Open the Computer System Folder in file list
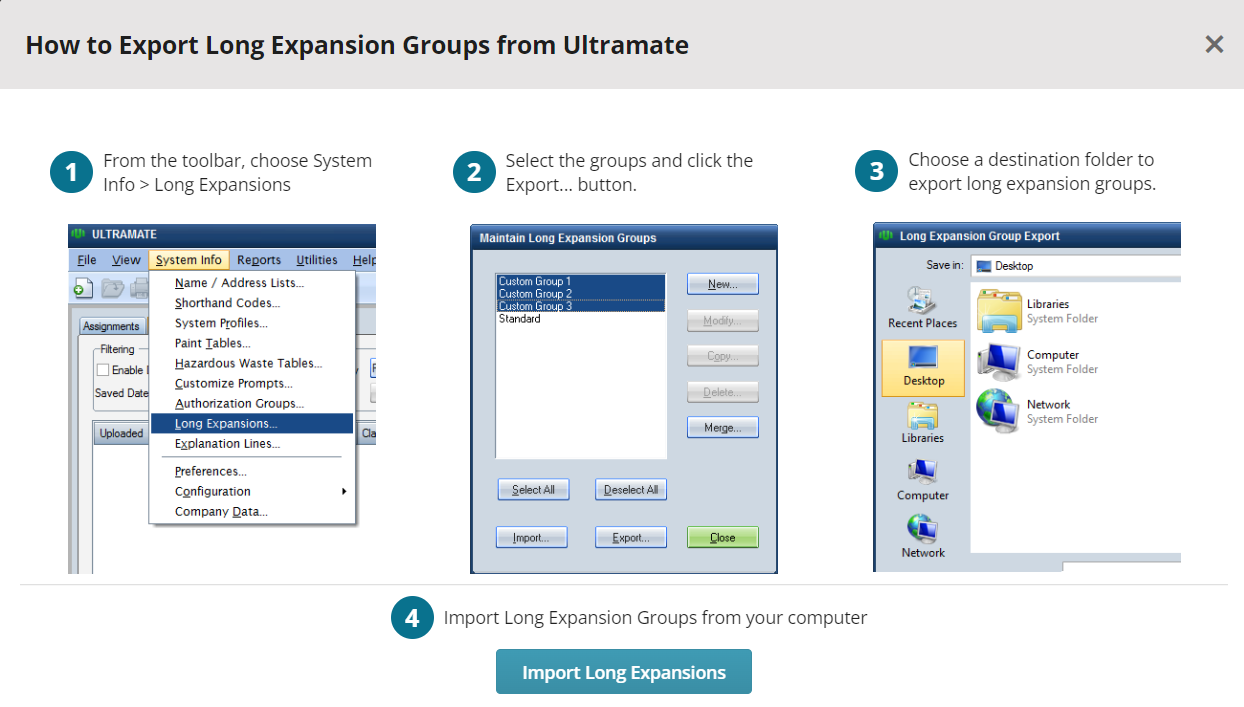This screenshot has width=1244, height=707. 1036,361
